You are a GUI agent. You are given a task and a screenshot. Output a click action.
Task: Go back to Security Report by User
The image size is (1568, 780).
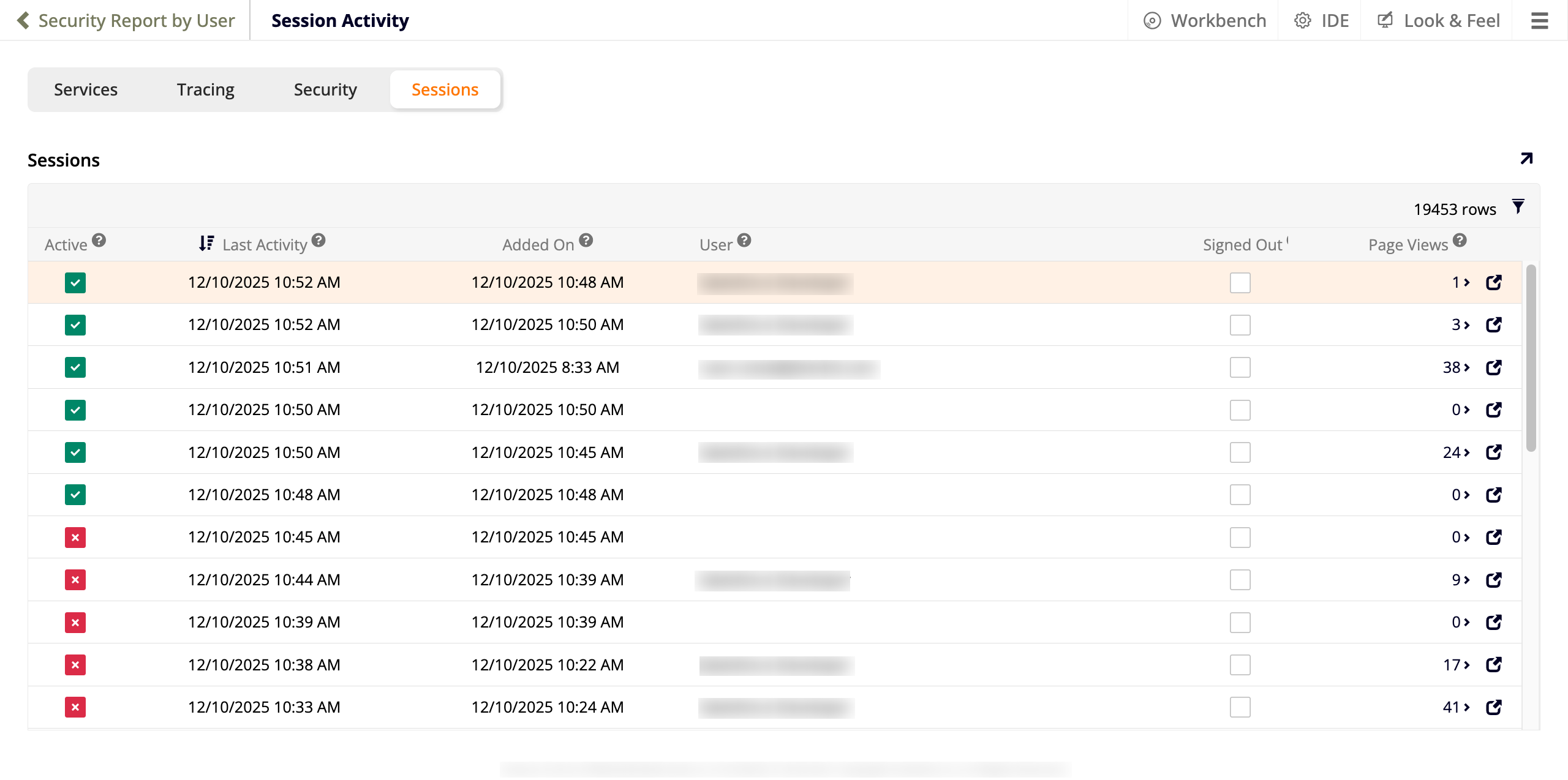pyautogui.click(x=126, y=20)
